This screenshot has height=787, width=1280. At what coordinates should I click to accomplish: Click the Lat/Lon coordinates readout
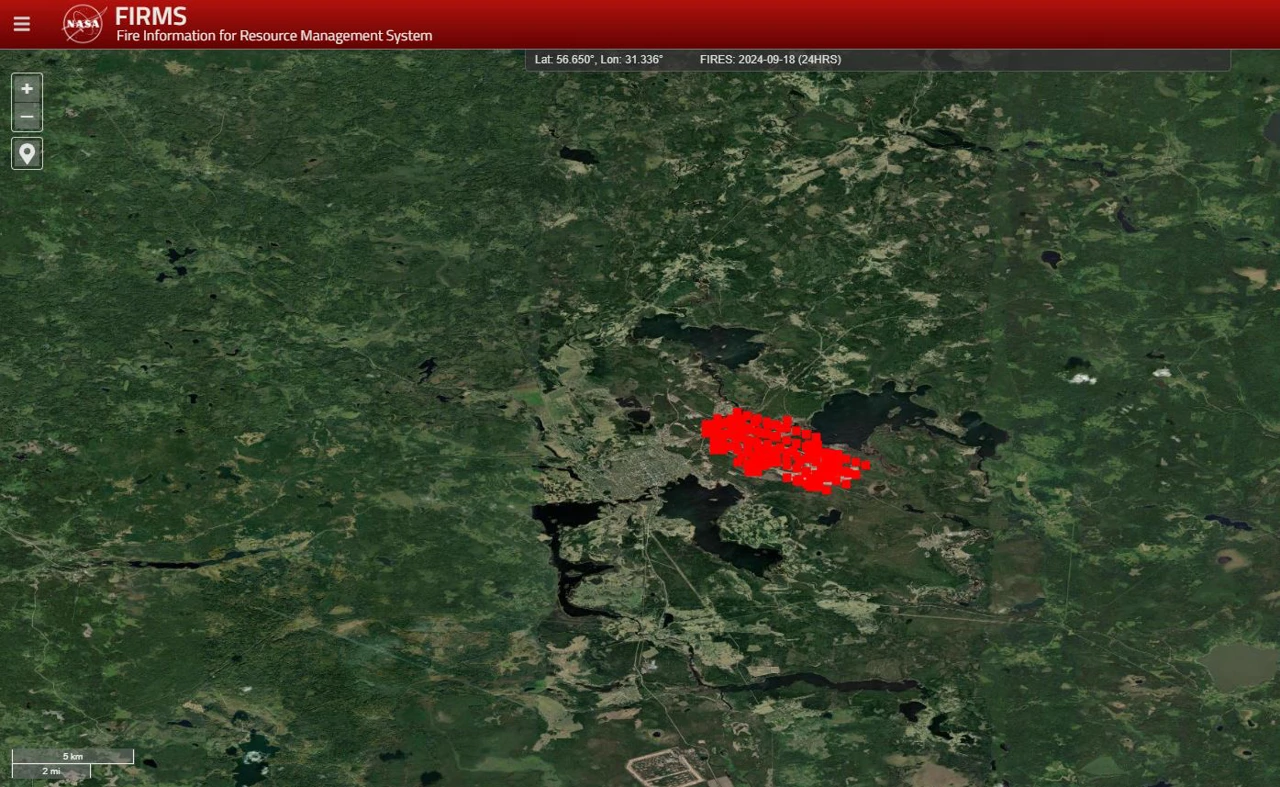tap(598, 60)
